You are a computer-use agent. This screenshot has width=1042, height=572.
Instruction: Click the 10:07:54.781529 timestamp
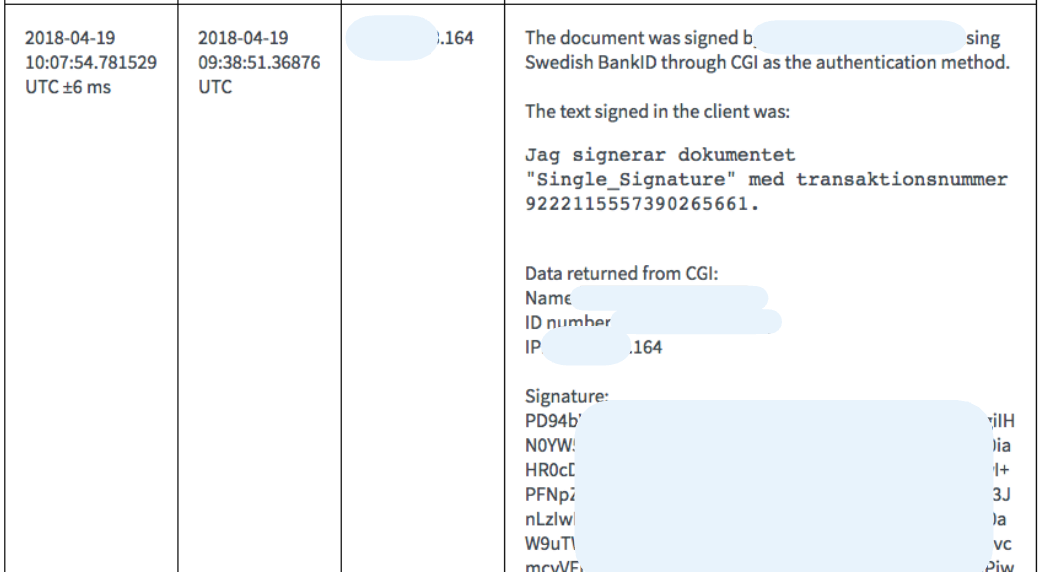click(x=90, y=63)
